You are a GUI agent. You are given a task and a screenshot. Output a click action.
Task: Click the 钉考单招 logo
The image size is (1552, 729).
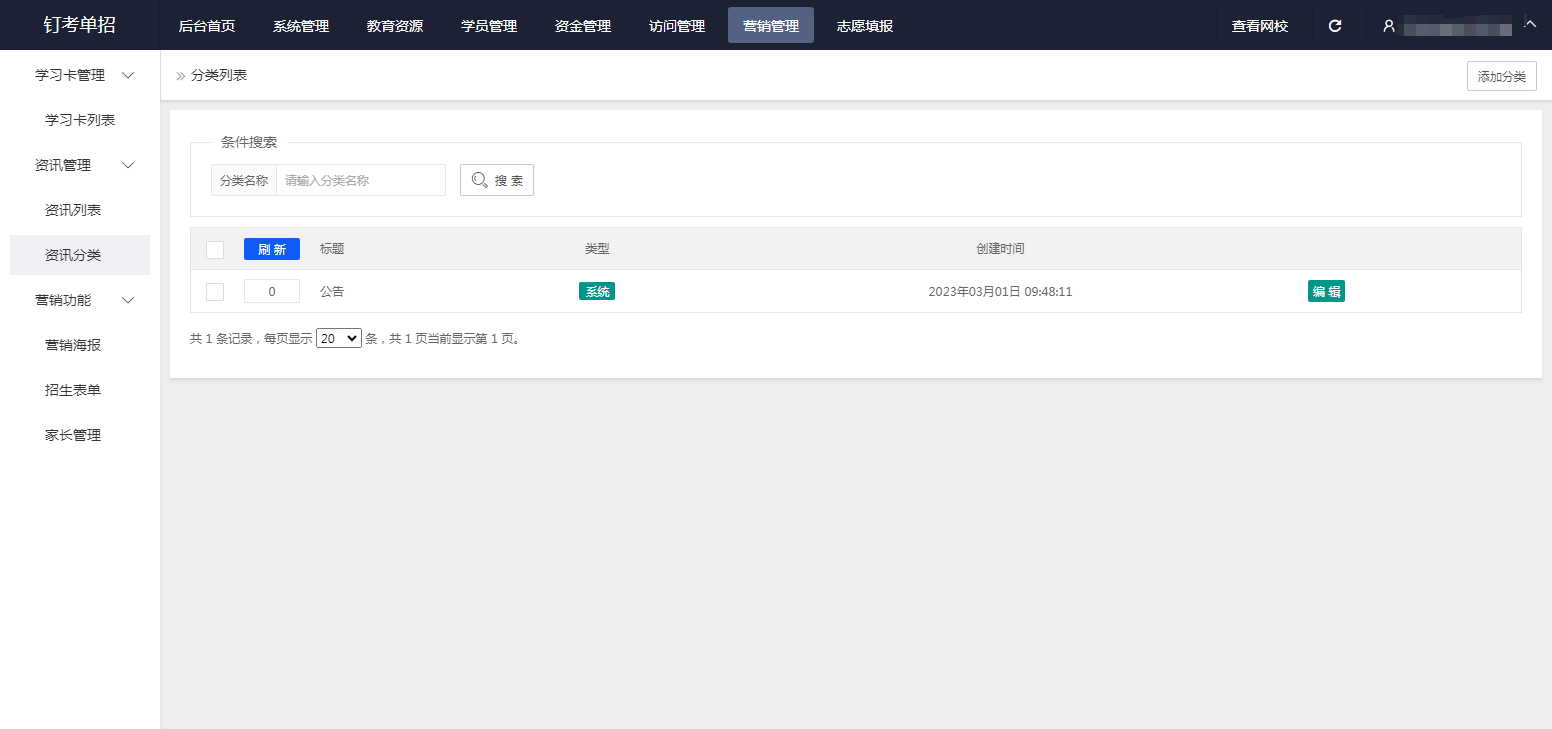80,25
